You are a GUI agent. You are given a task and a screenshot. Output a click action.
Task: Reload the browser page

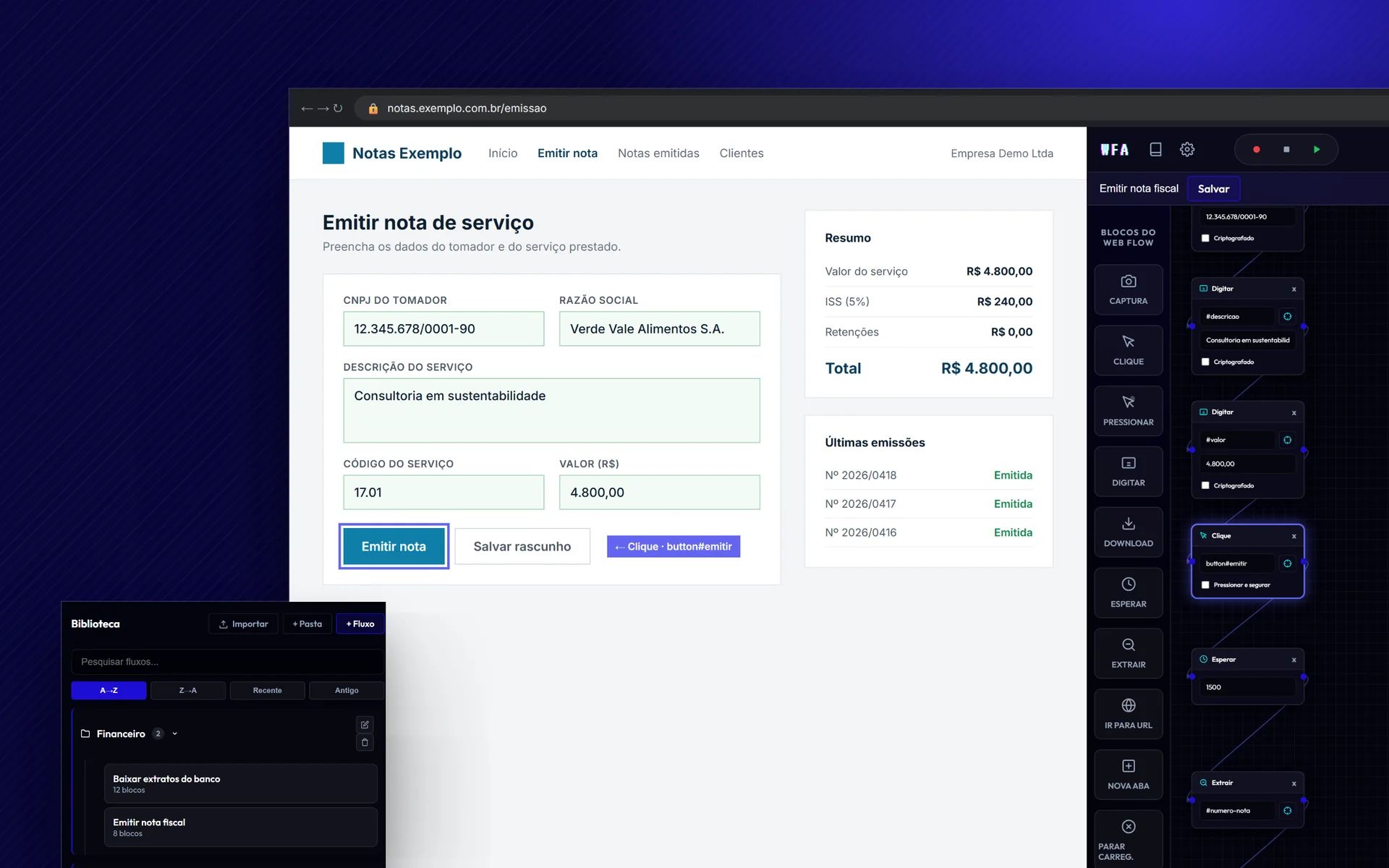coord(338,109)
